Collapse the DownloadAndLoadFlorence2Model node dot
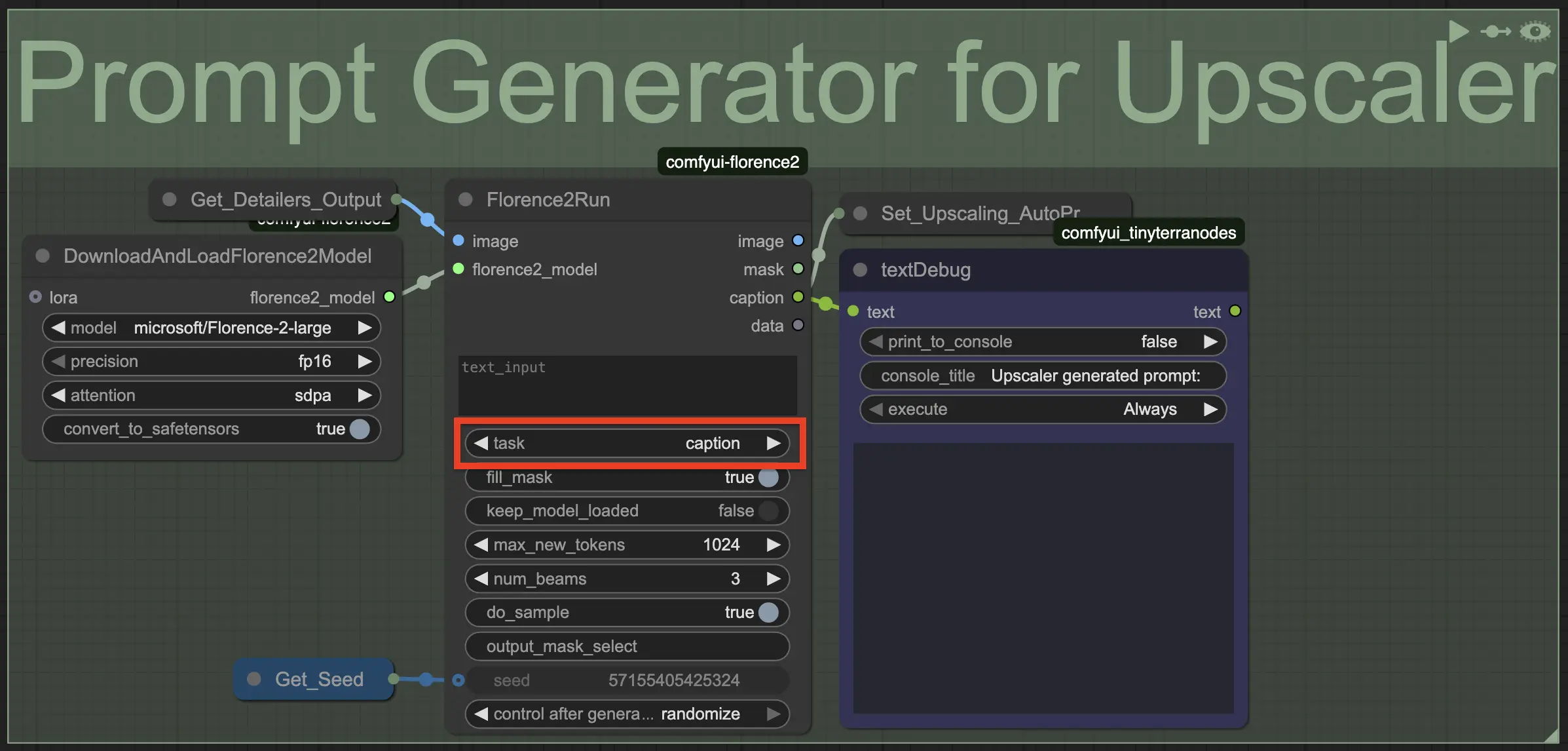This screenshot has width=1568, height=751. (43, 256)
